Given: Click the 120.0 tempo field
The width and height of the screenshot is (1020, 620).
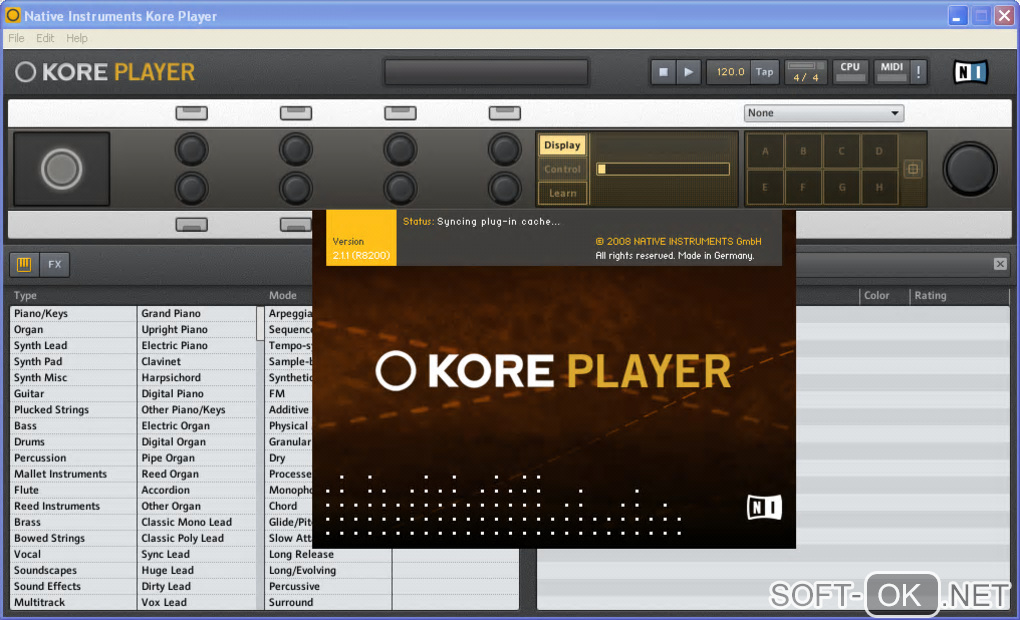Looking at the screenshot, I should [x=729, y=72].
